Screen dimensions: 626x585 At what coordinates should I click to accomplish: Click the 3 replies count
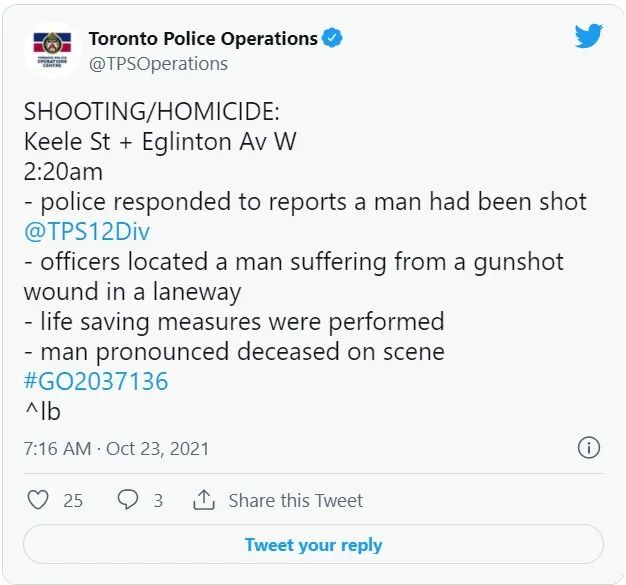point(158,501)
